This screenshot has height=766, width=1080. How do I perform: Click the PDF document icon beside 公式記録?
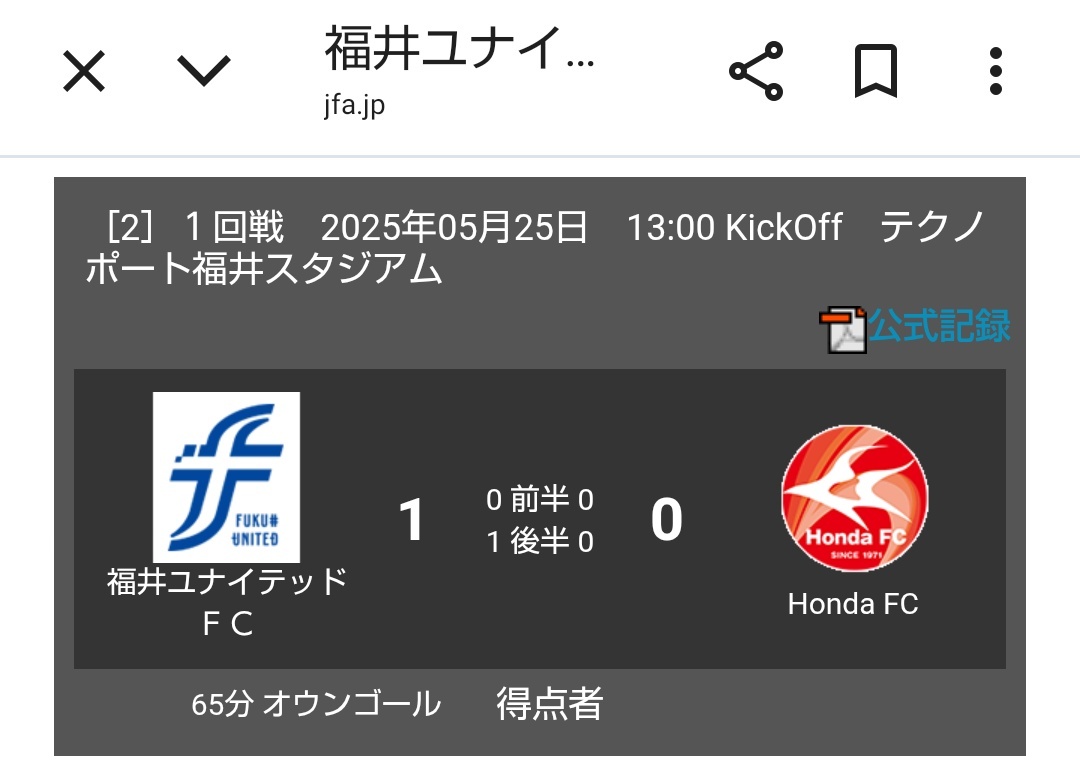[843, 330]
